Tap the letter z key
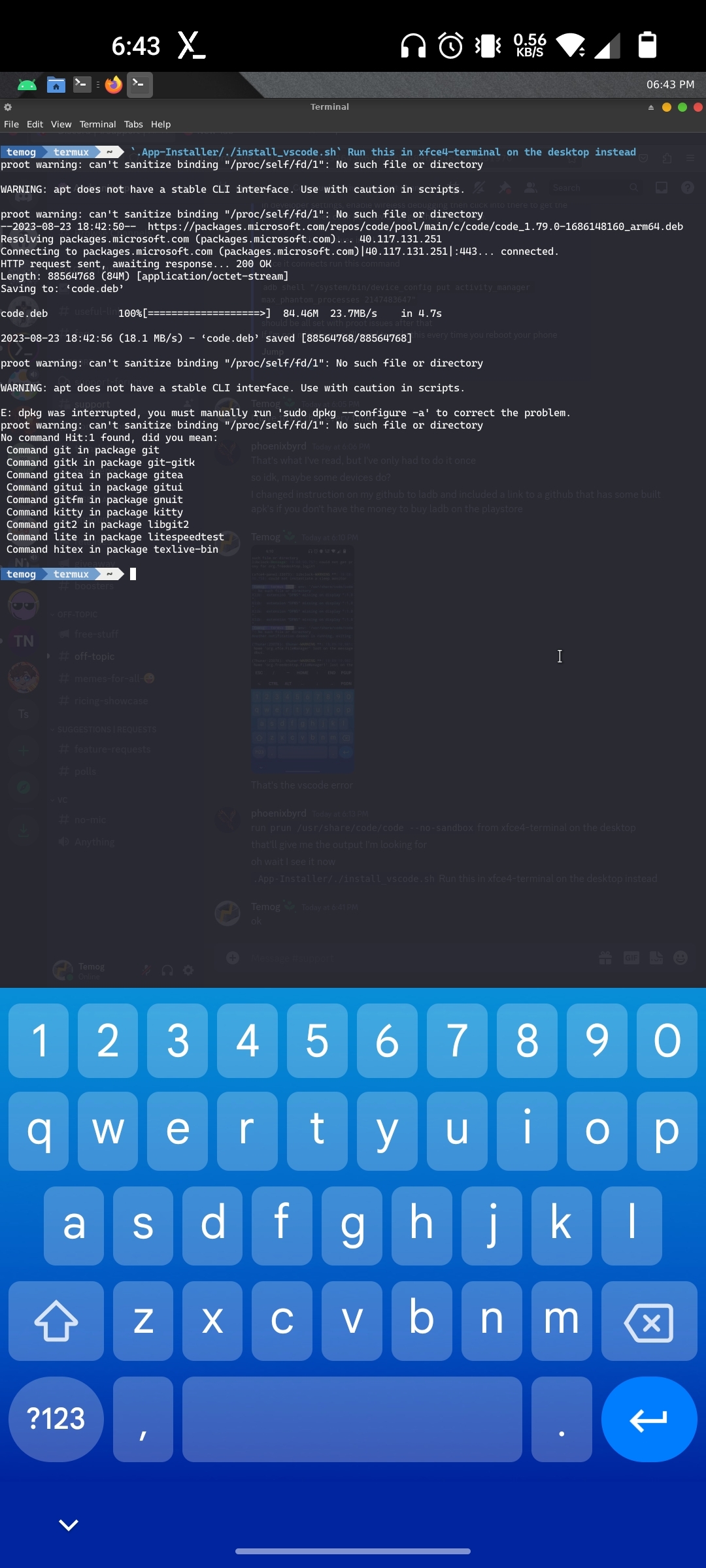The width and height of the screenshot is (706, 1568). (x=143, y=1320)
